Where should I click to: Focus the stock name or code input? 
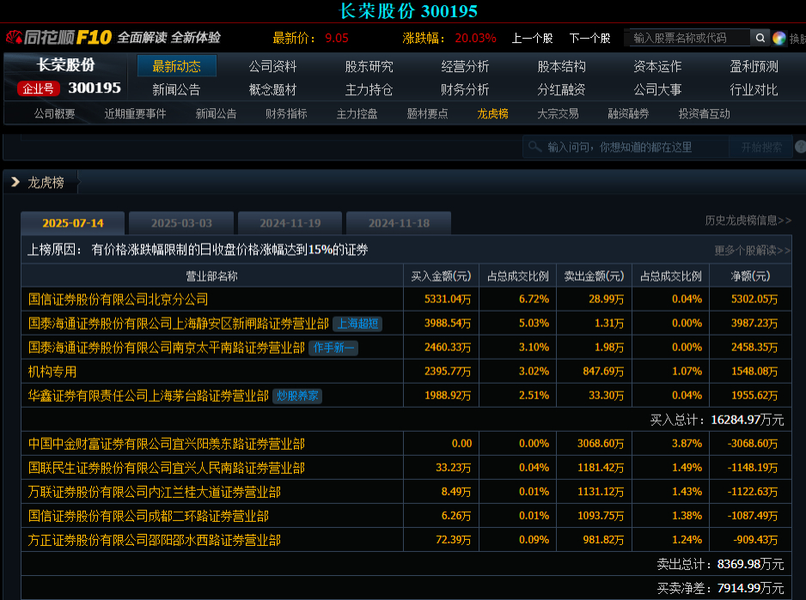[689, 38]
